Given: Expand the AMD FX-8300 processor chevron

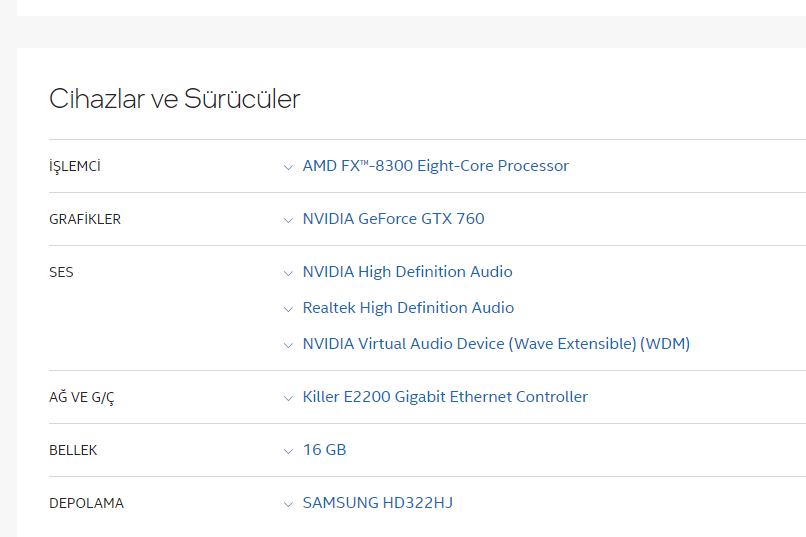Looking at the screenshot, I should coord(288,167).
